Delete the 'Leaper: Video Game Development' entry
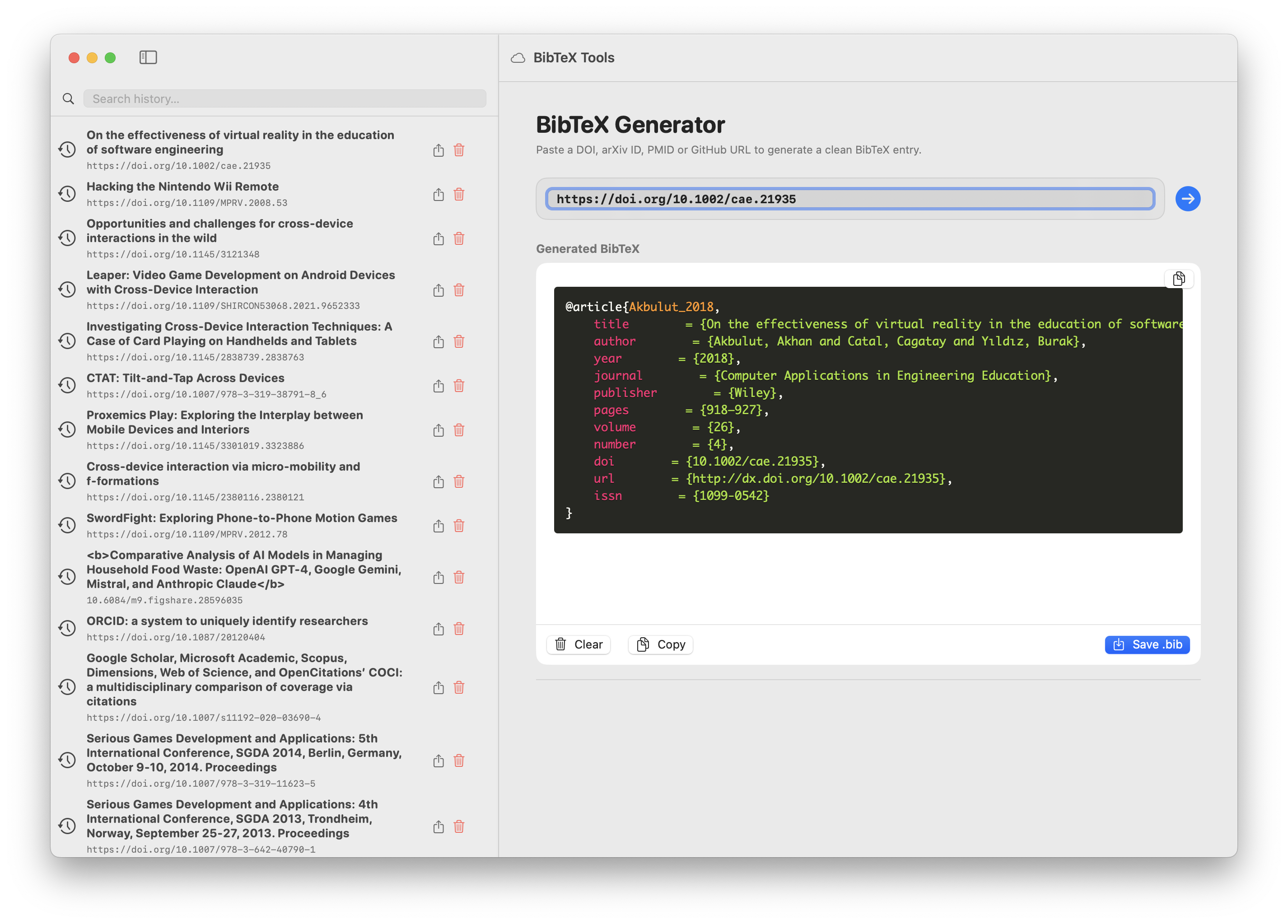This screenshot has height=924, width=1288. (x=459, y=290)
